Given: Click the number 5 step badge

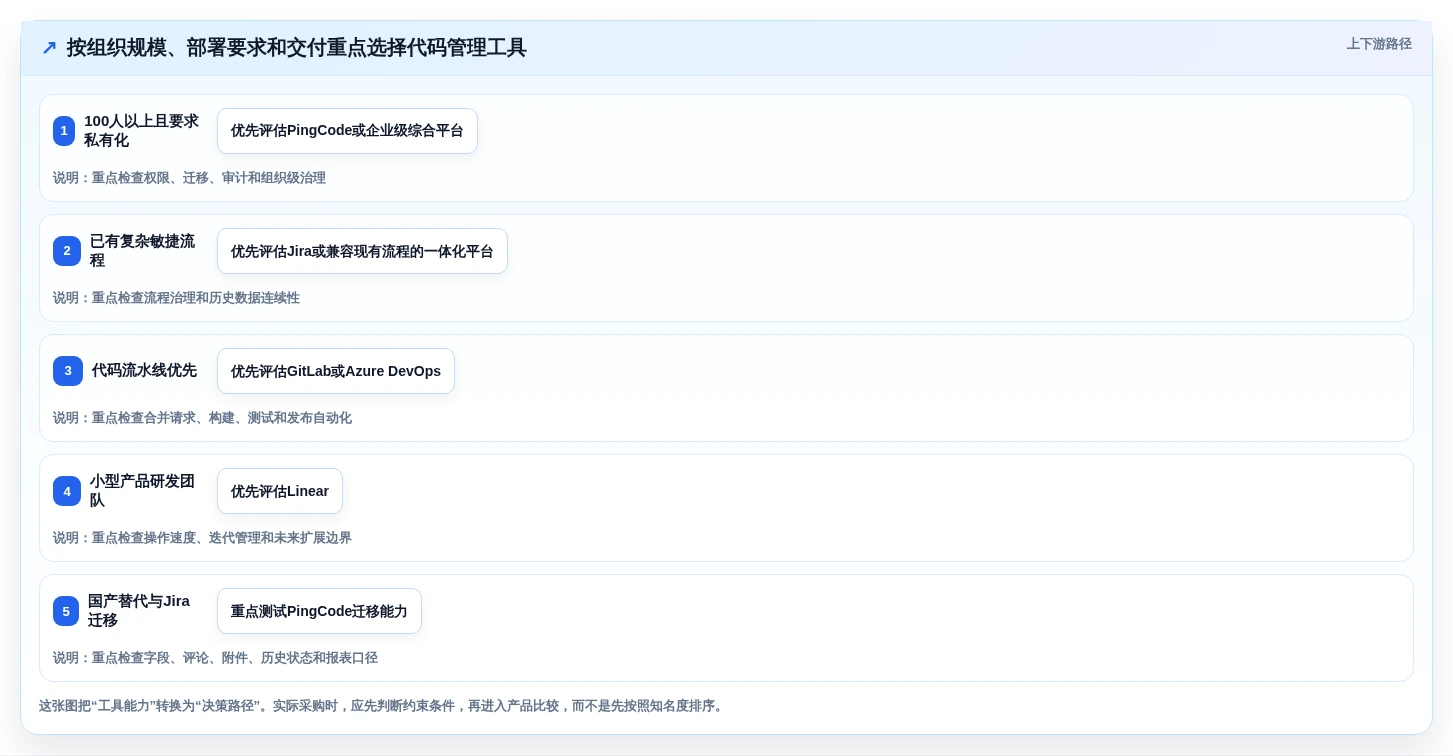Looking at the screenshot, I should [66, 611].
